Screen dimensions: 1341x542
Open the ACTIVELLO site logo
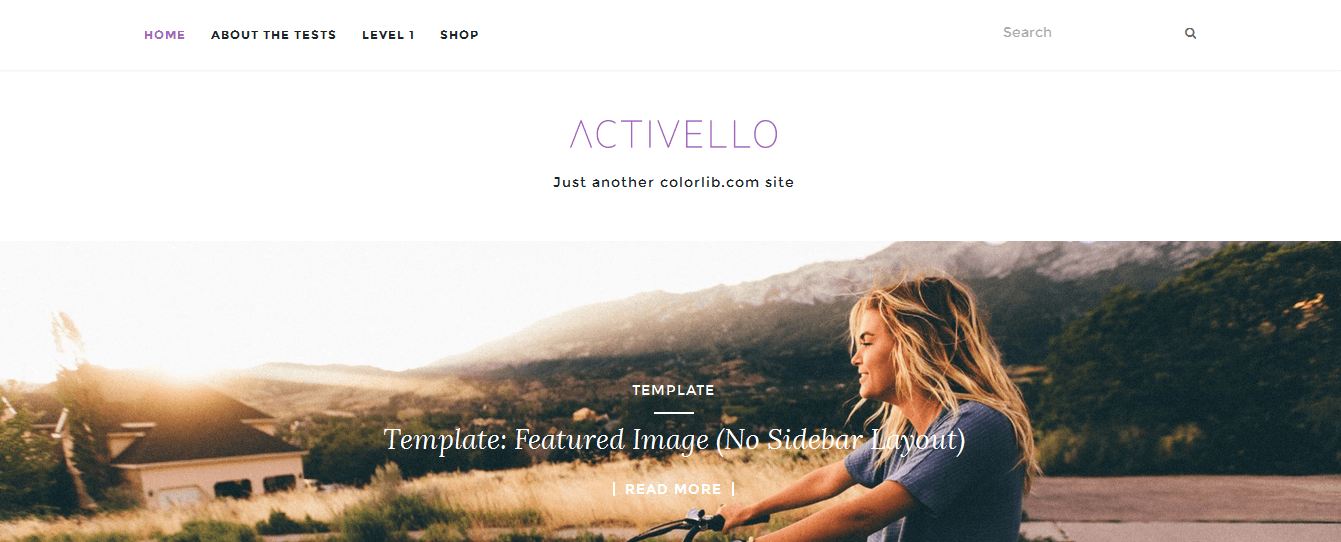click(x=673, y=134)
